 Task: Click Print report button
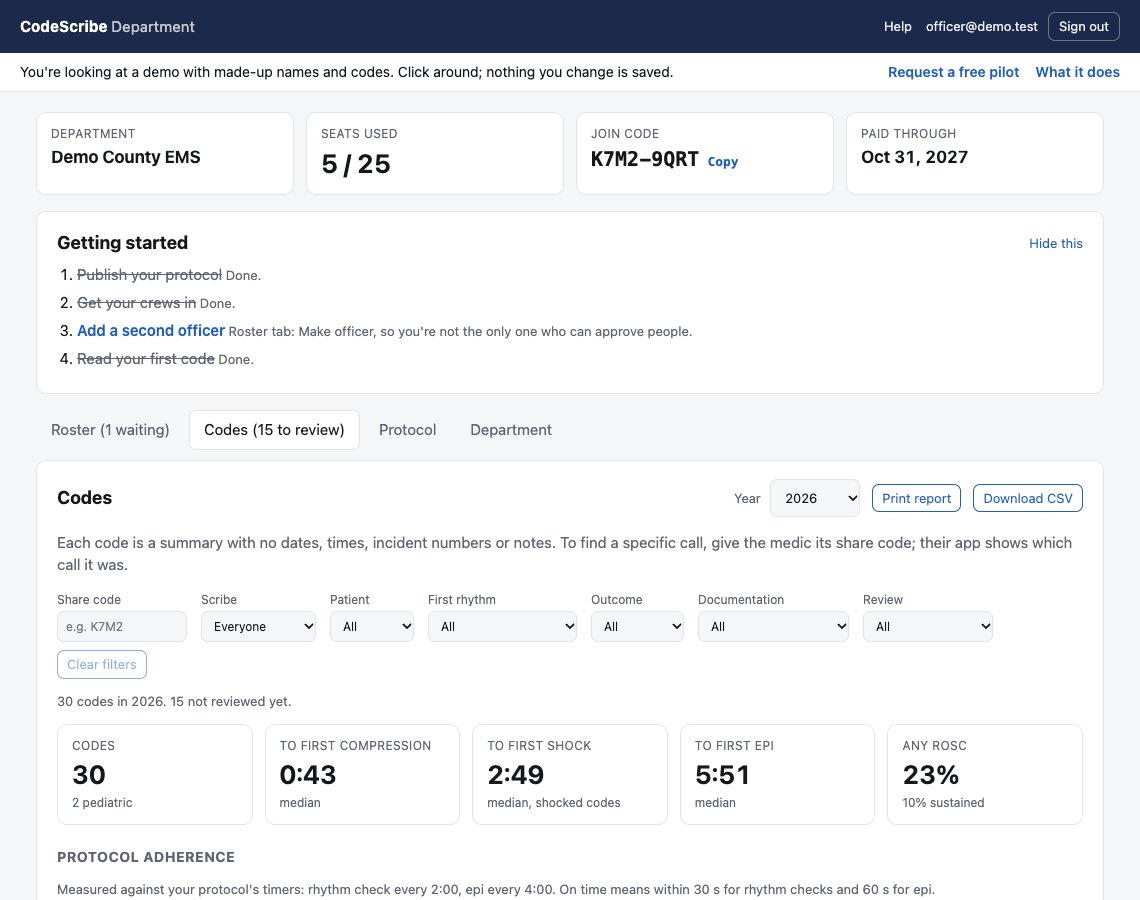click(x=916, y=498)
